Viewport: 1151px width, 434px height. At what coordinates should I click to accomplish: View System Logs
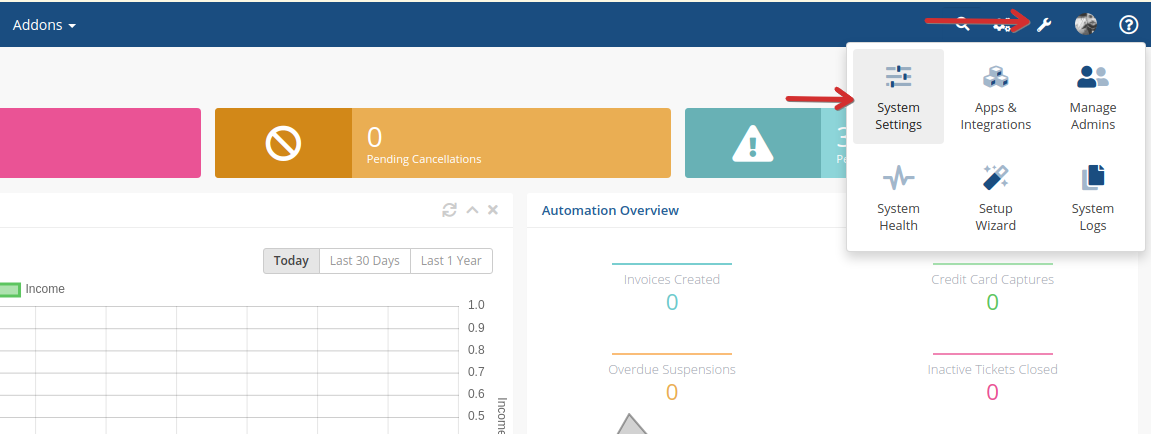[1092, 198]
